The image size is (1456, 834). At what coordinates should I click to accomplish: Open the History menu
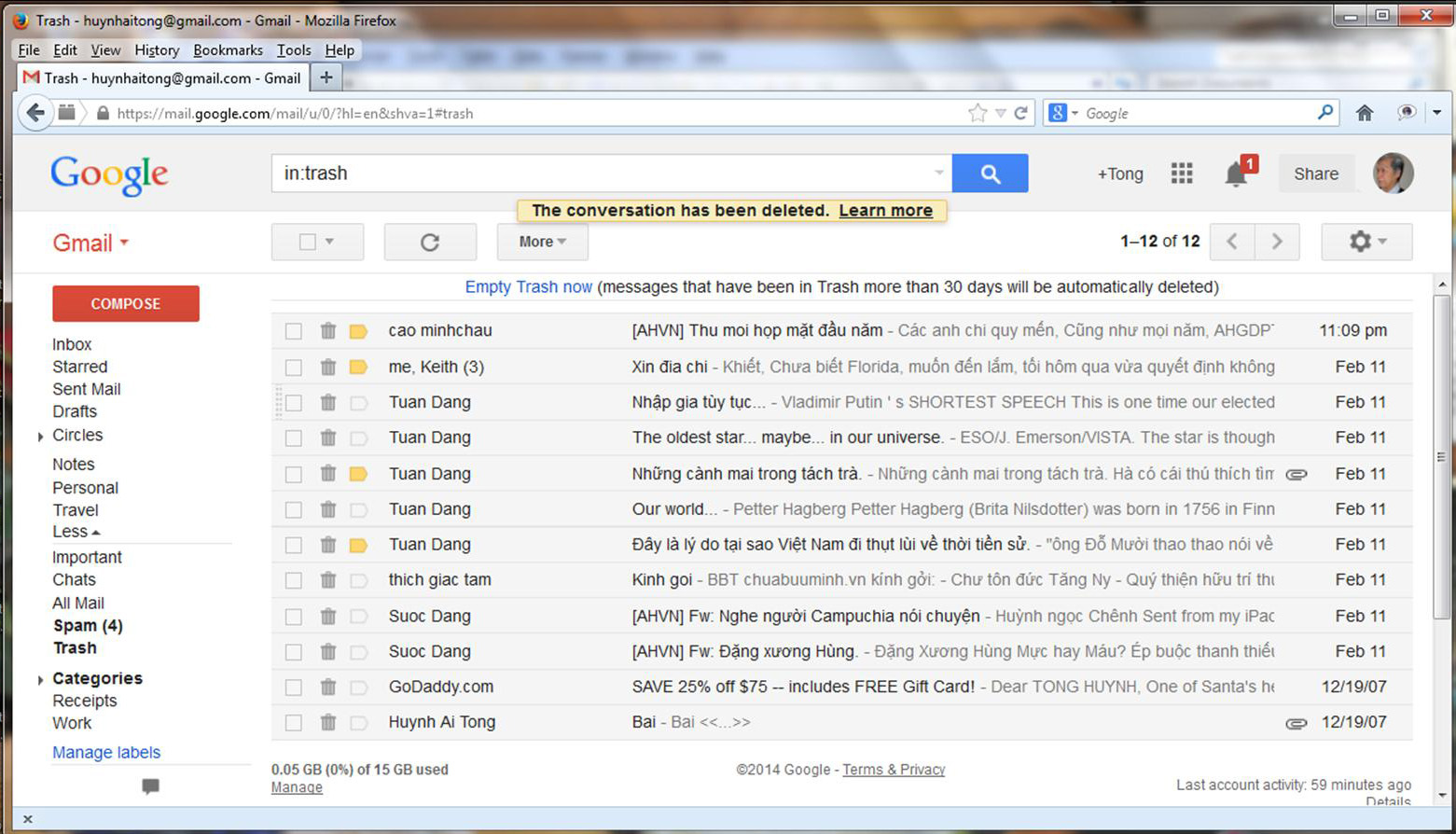click(157, 49)
